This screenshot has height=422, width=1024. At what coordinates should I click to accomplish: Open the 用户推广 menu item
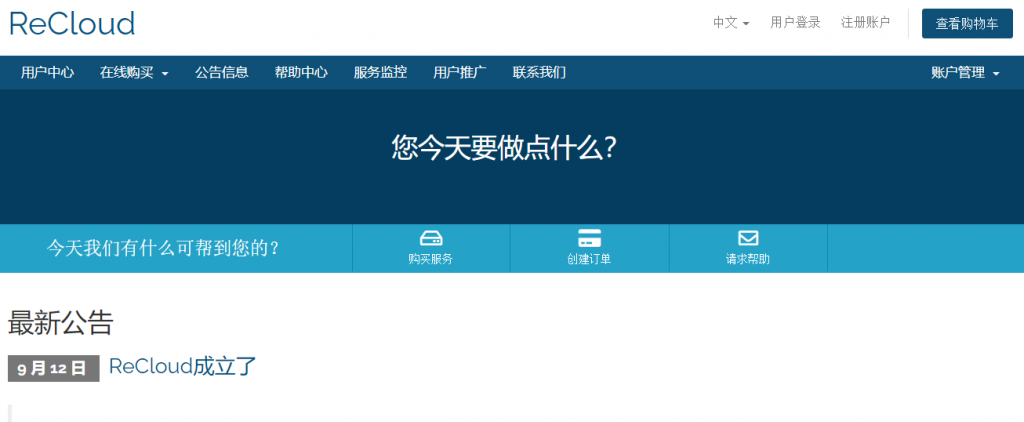coord(460,72)
